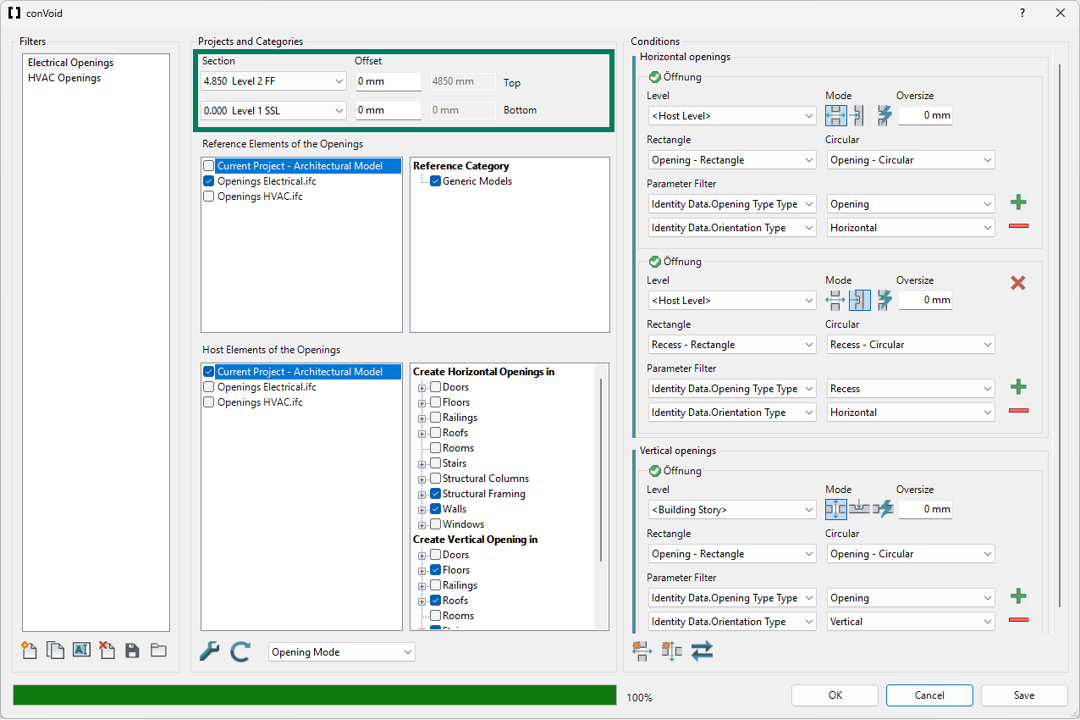Open settings with the wrench icon

209,651
